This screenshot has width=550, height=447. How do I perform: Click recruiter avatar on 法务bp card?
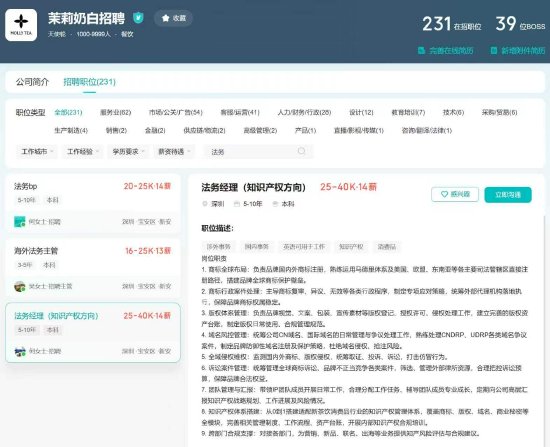coord(20,222)
